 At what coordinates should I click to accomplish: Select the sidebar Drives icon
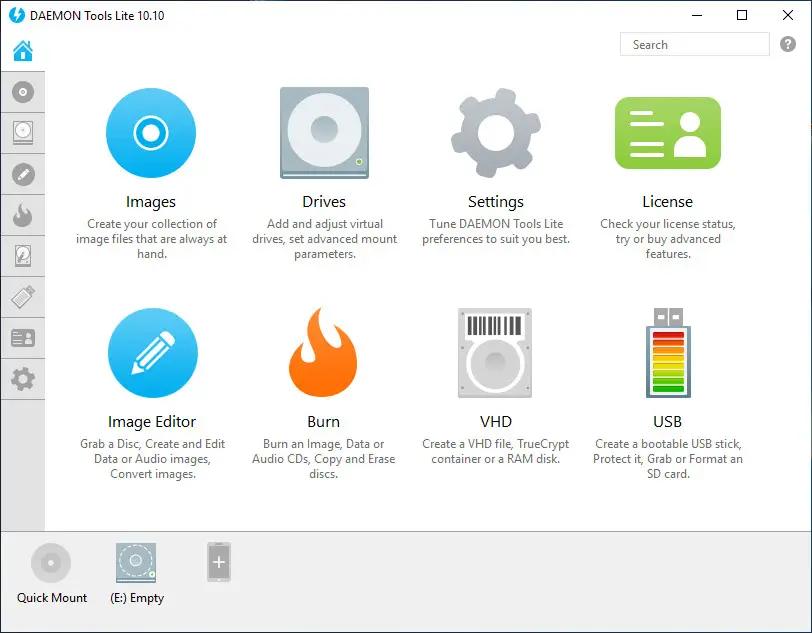point(23,130)
